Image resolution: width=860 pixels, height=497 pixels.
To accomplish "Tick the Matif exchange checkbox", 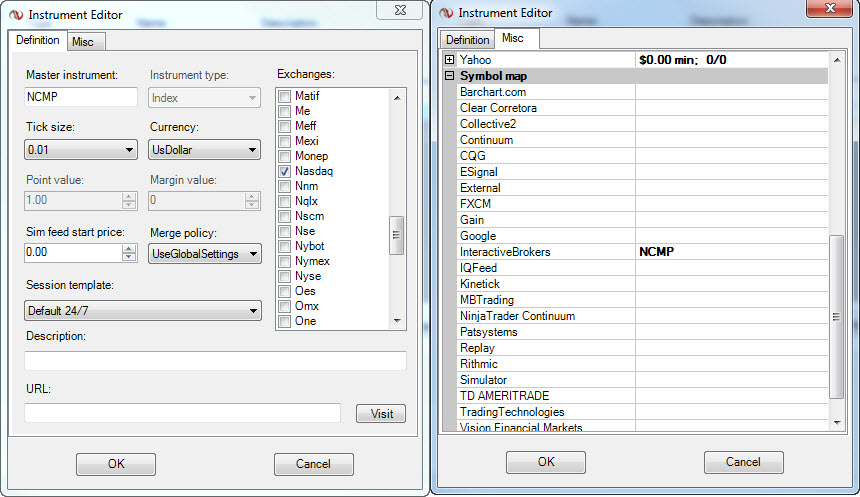I will pyautogui.click(x=284, y=96).
